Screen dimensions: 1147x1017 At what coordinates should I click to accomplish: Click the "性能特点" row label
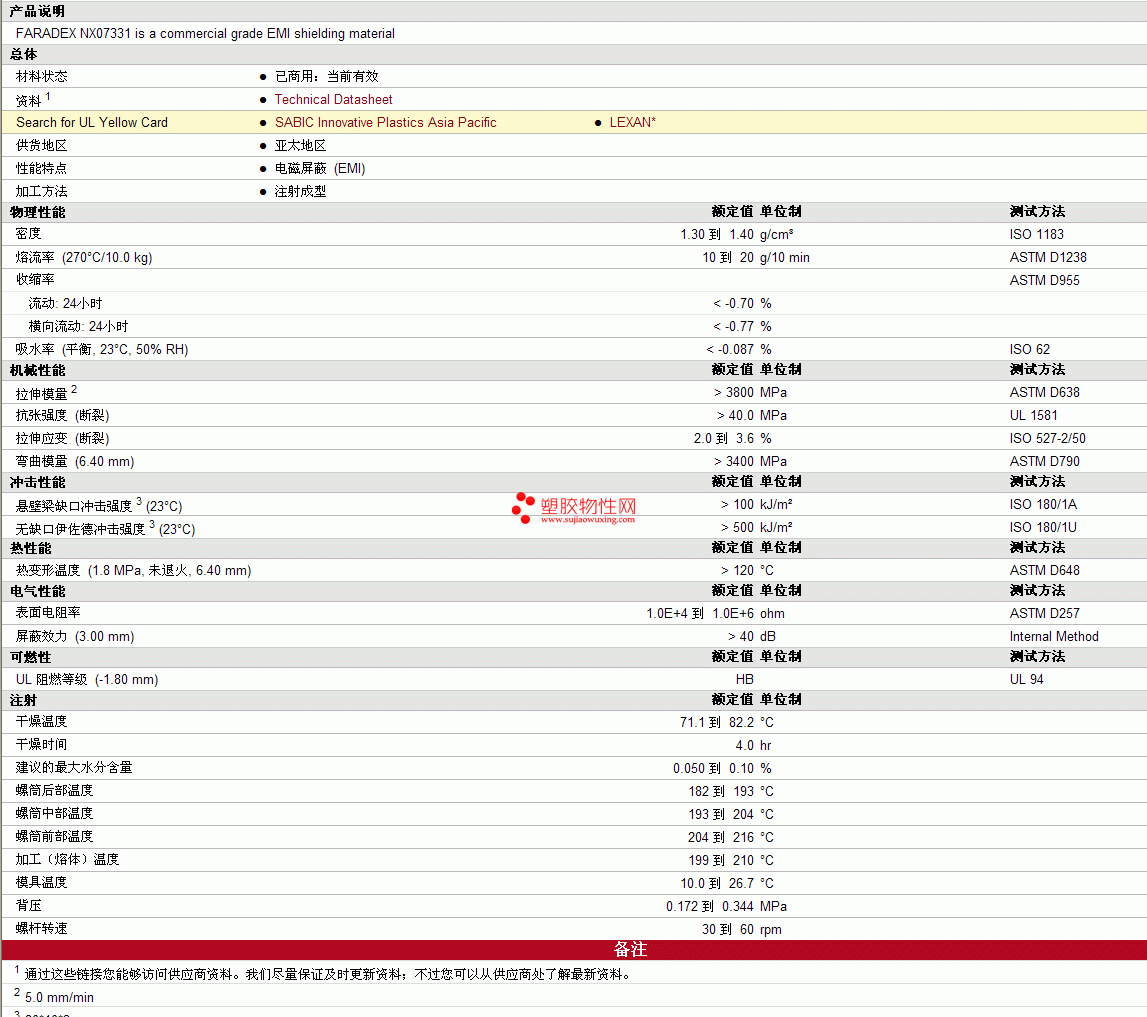(x=42, y=168)
